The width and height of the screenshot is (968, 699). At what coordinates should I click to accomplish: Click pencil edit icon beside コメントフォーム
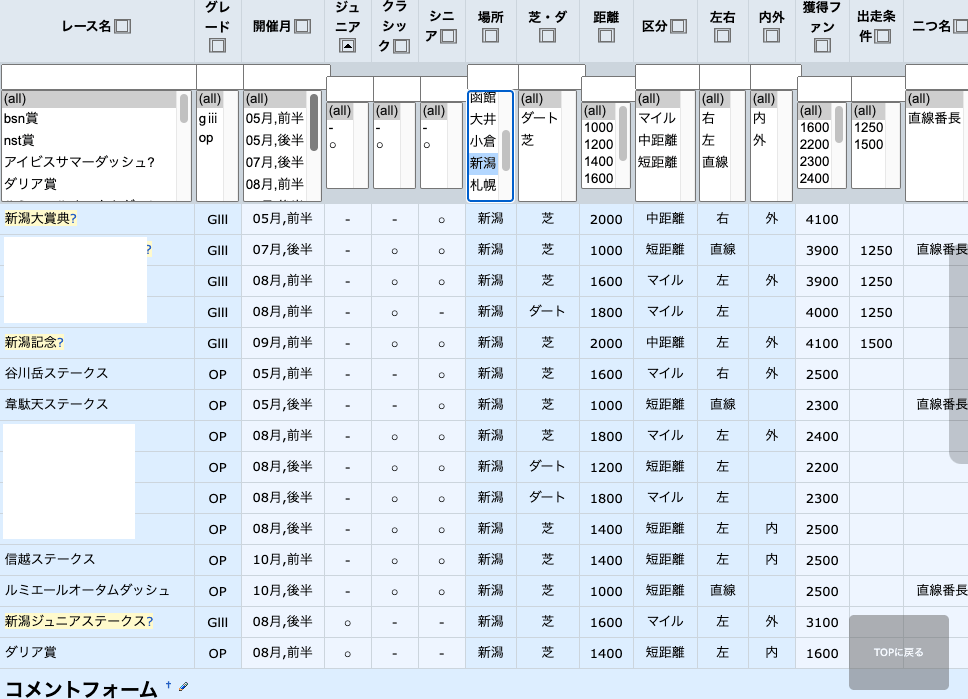[x=183, y=687]
